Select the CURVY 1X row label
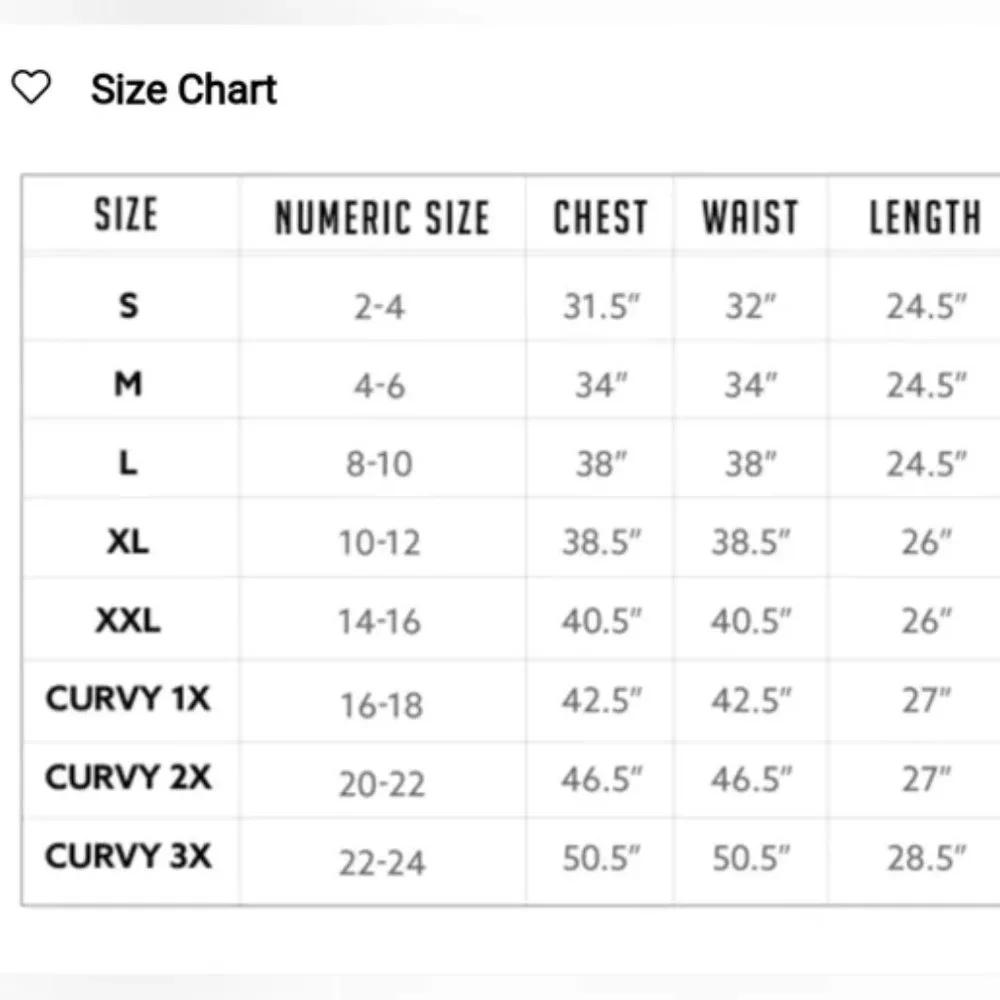This screenshot has height=1000, width=1000. 128,698
